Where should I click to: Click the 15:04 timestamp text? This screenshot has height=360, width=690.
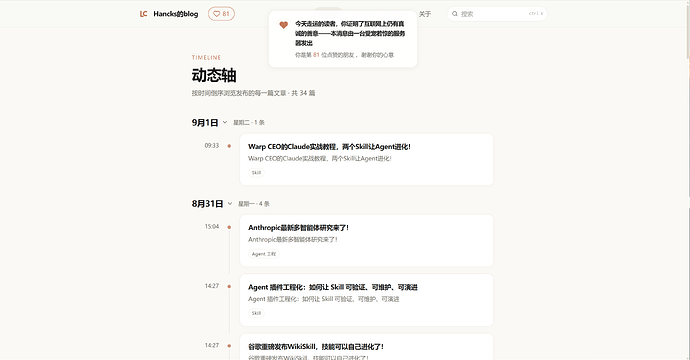tap(212, 227)
